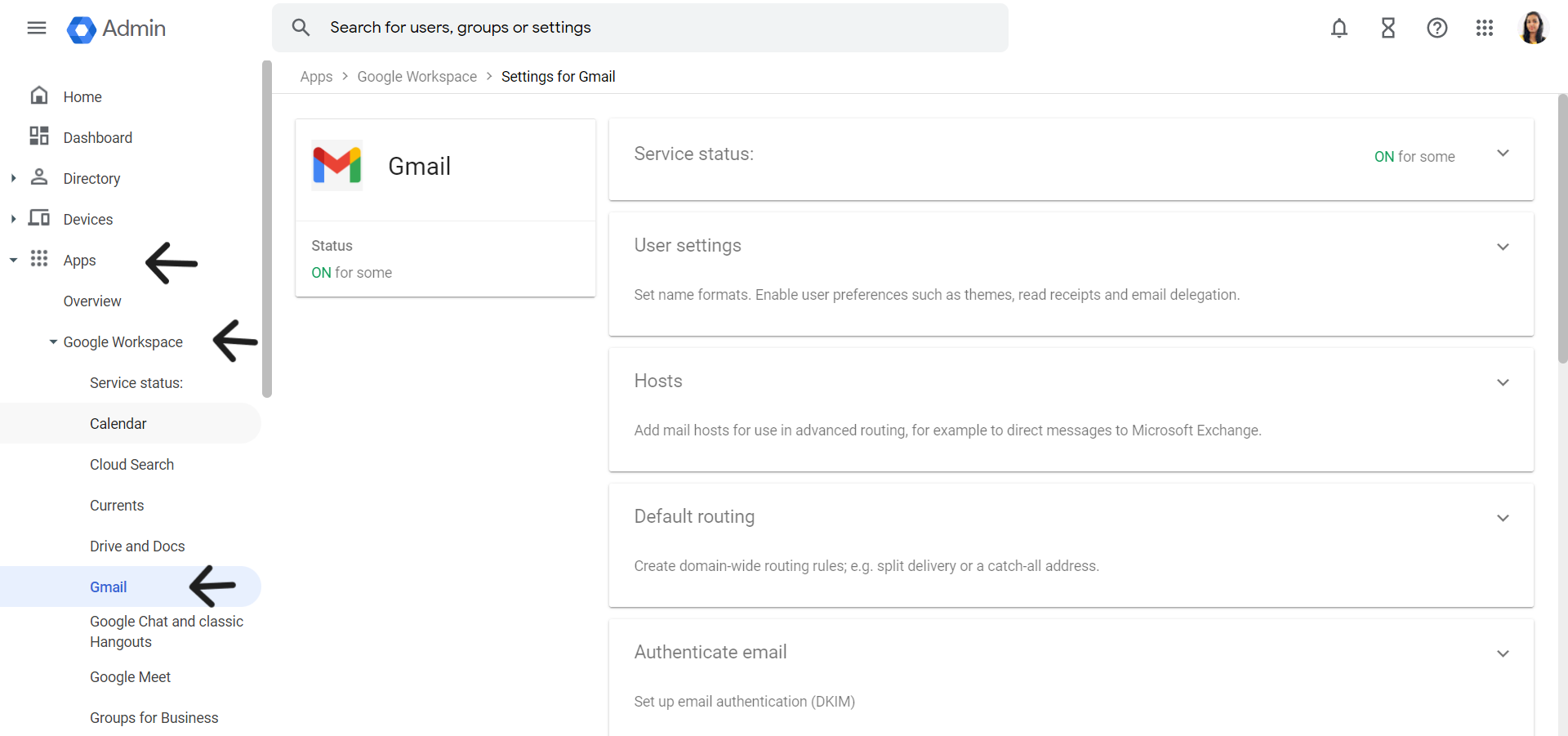Screen dimensions: 1568x736
Task: Expand the Devices tree arrow
Action: (13, 219)
